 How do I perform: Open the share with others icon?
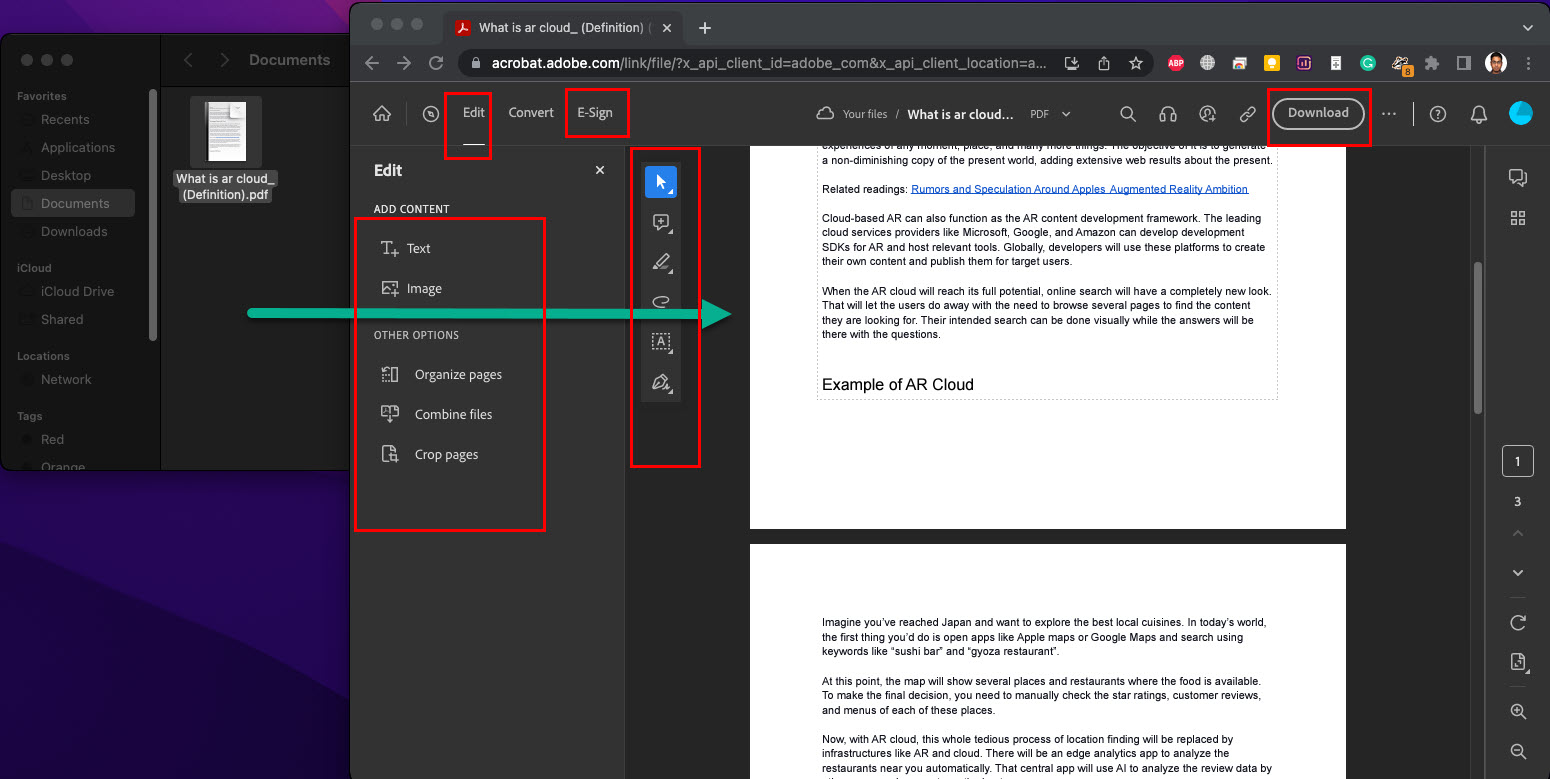1208,114
